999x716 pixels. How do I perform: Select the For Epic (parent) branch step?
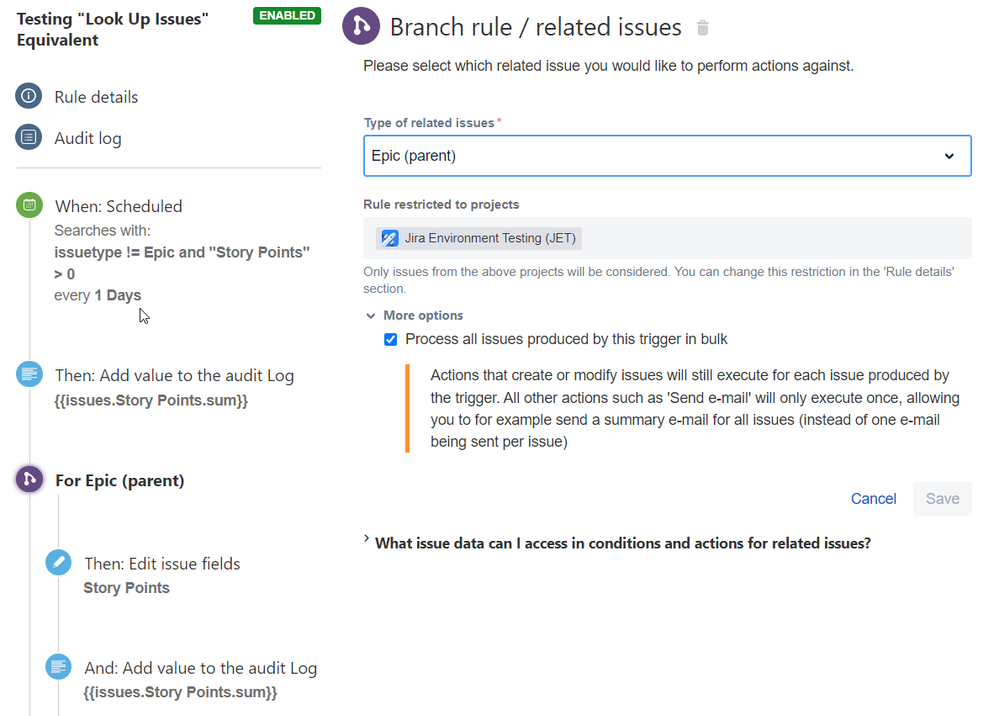[x=120, y=480]
